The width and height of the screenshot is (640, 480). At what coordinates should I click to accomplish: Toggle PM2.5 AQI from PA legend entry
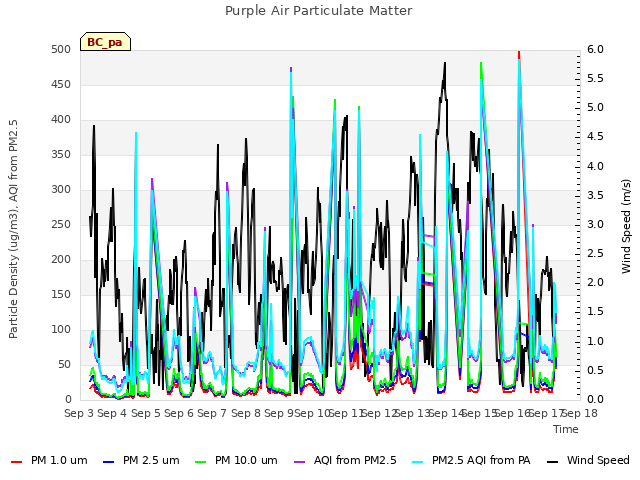[471, 461]
